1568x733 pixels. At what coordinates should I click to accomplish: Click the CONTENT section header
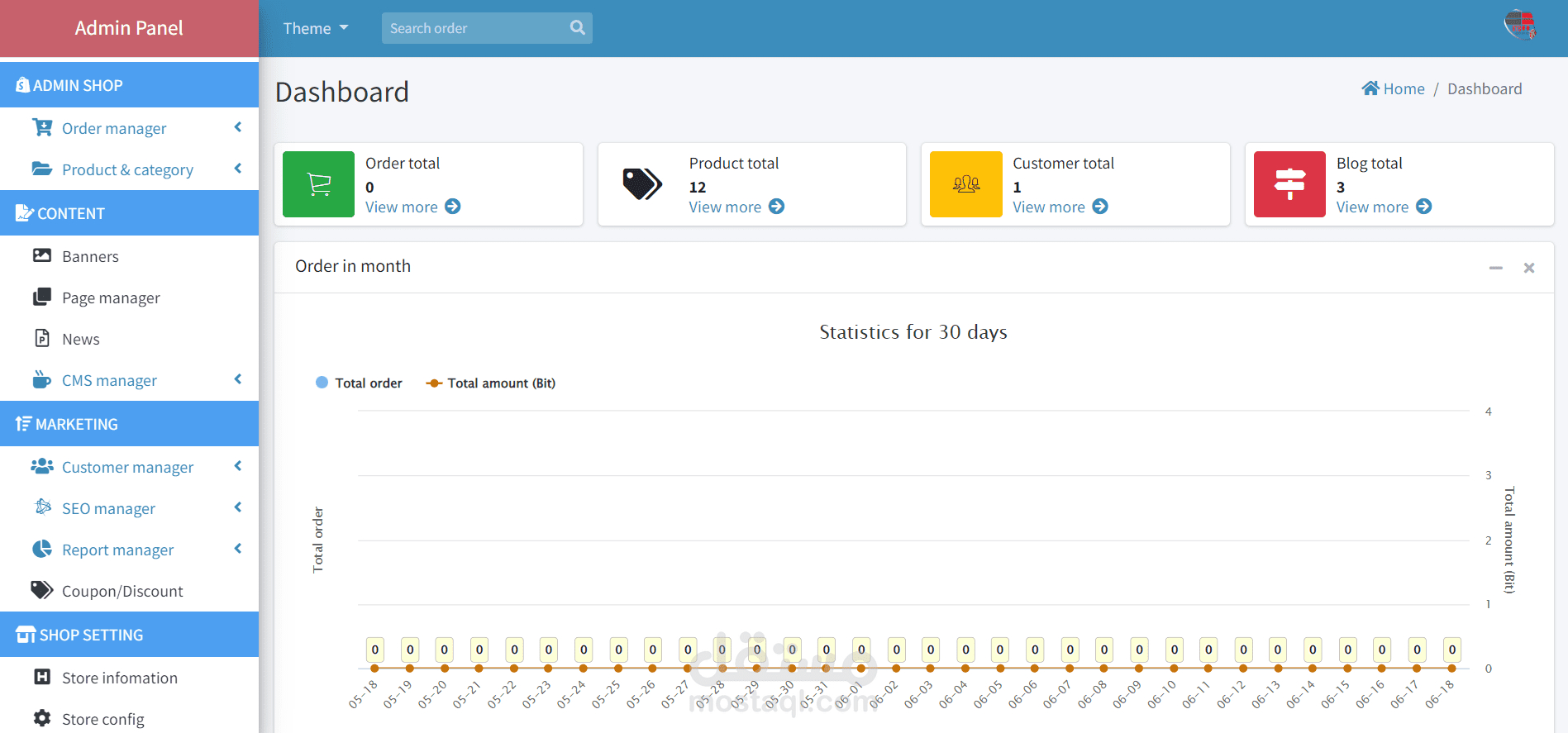[x=129, y=213]
